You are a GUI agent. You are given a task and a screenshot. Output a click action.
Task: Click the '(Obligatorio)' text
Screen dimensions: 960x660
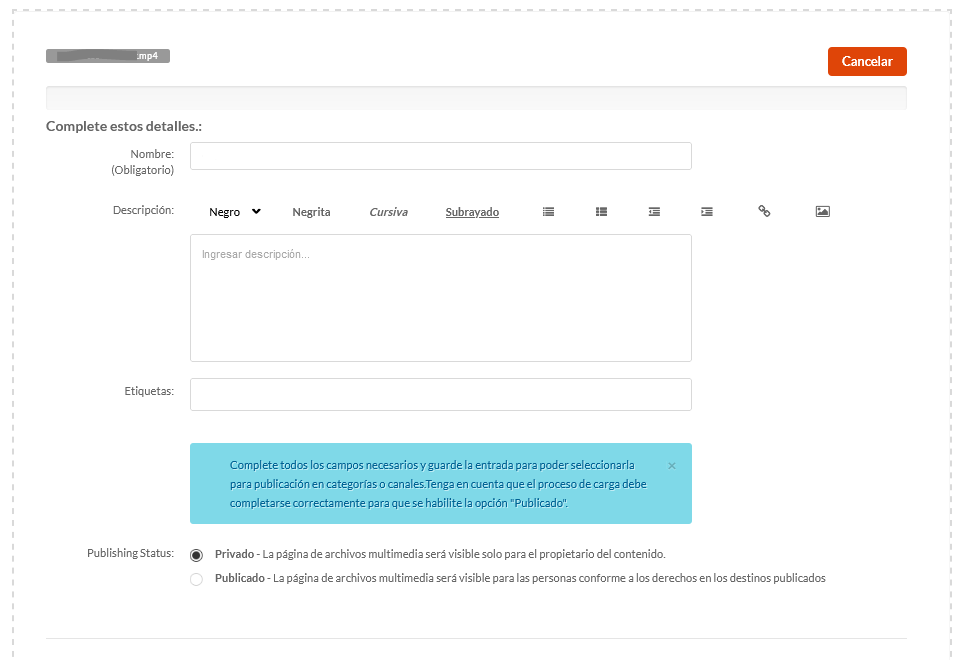pyautogui.click(x=143, y=170)
